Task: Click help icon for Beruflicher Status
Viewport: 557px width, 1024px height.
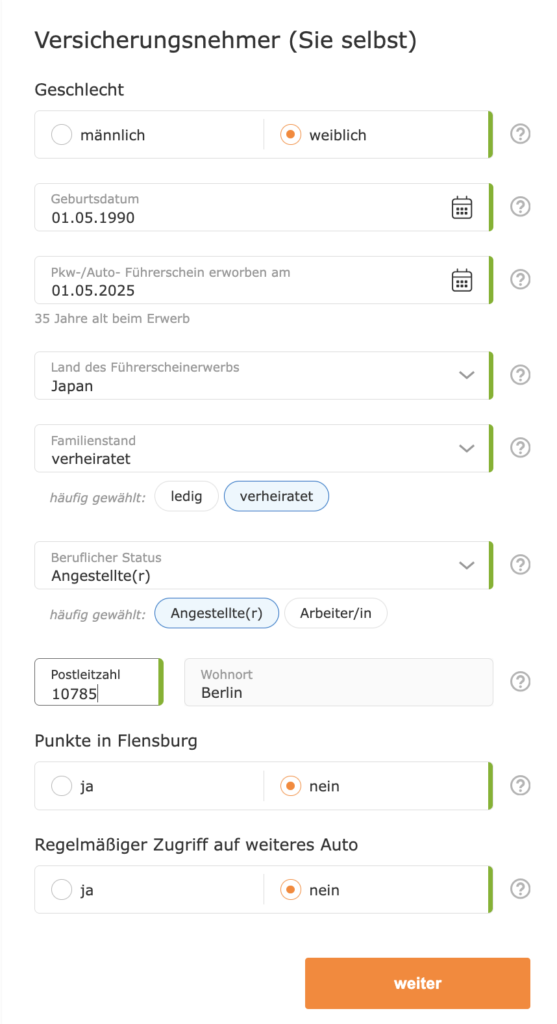Action: 520,565
